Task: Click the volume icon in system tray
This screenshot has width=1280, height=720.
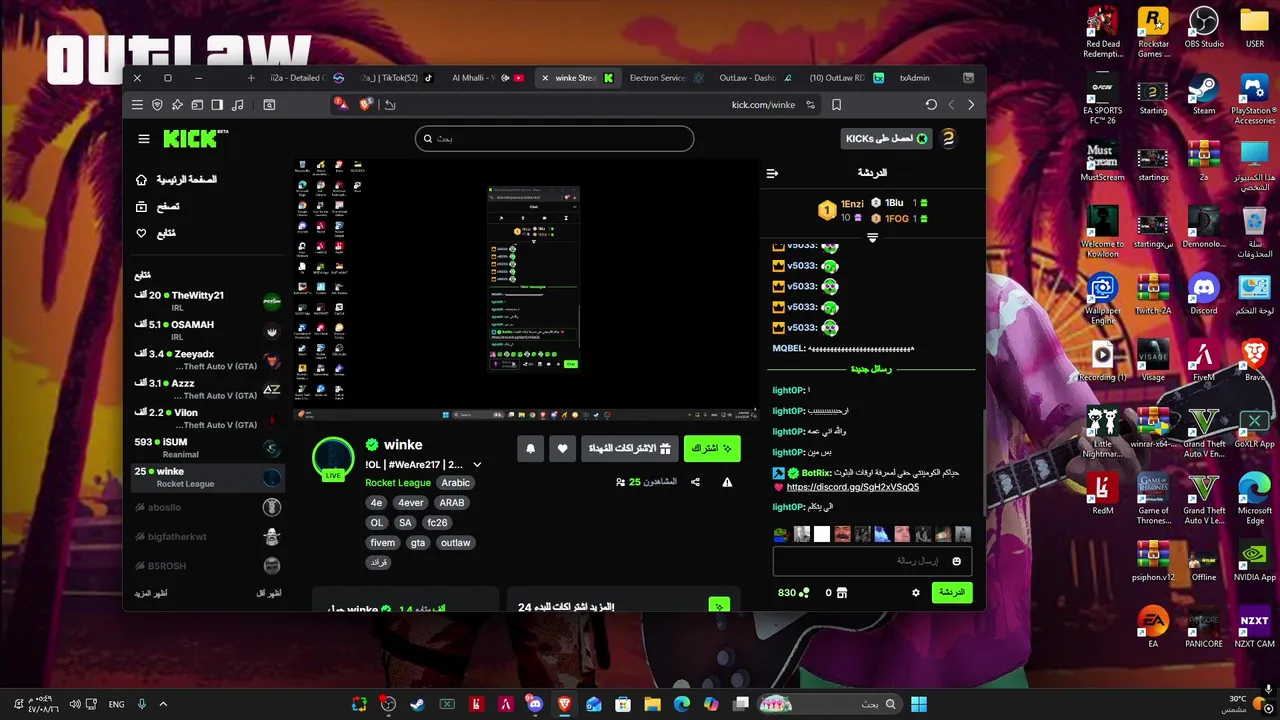Action: [75, 704]
